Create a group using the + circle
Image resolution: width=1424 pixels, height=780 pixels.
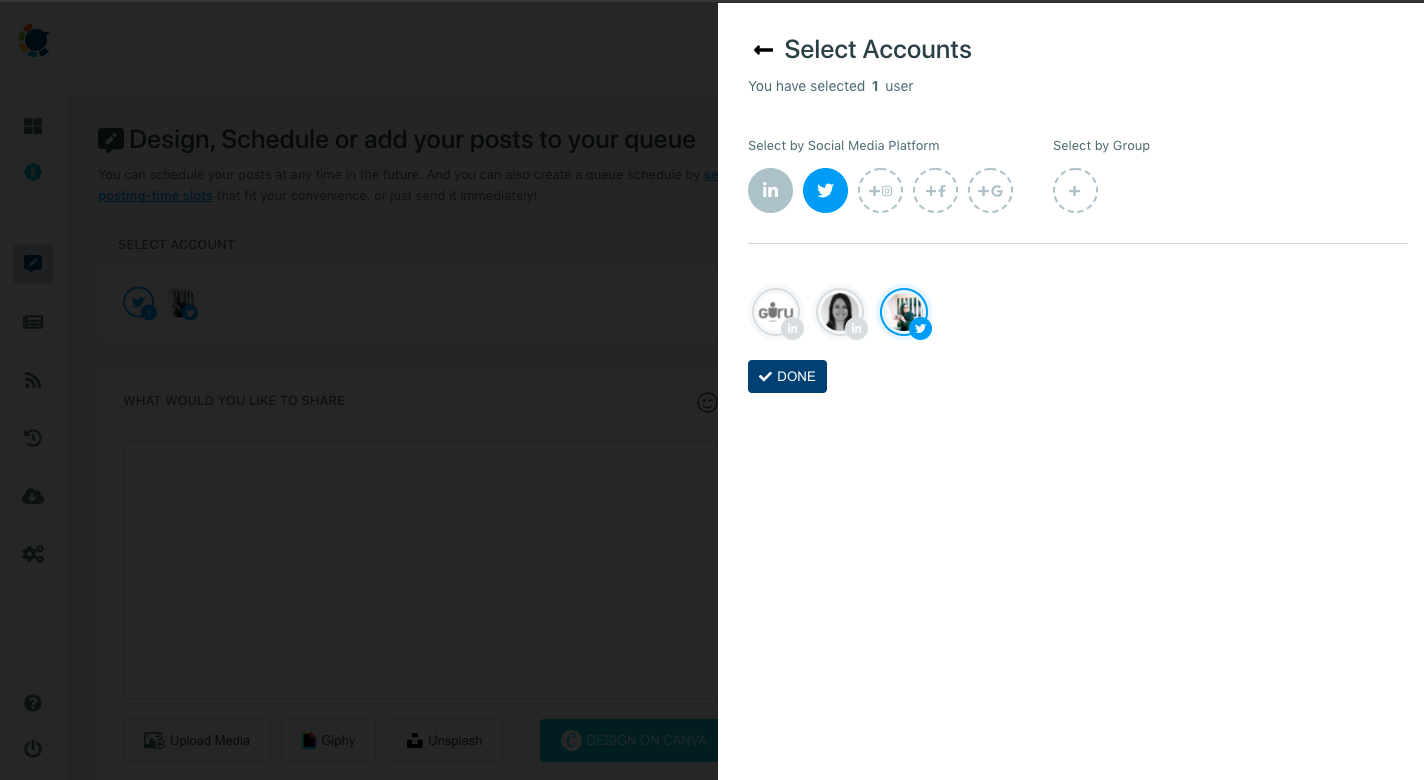click(1075, 190)
